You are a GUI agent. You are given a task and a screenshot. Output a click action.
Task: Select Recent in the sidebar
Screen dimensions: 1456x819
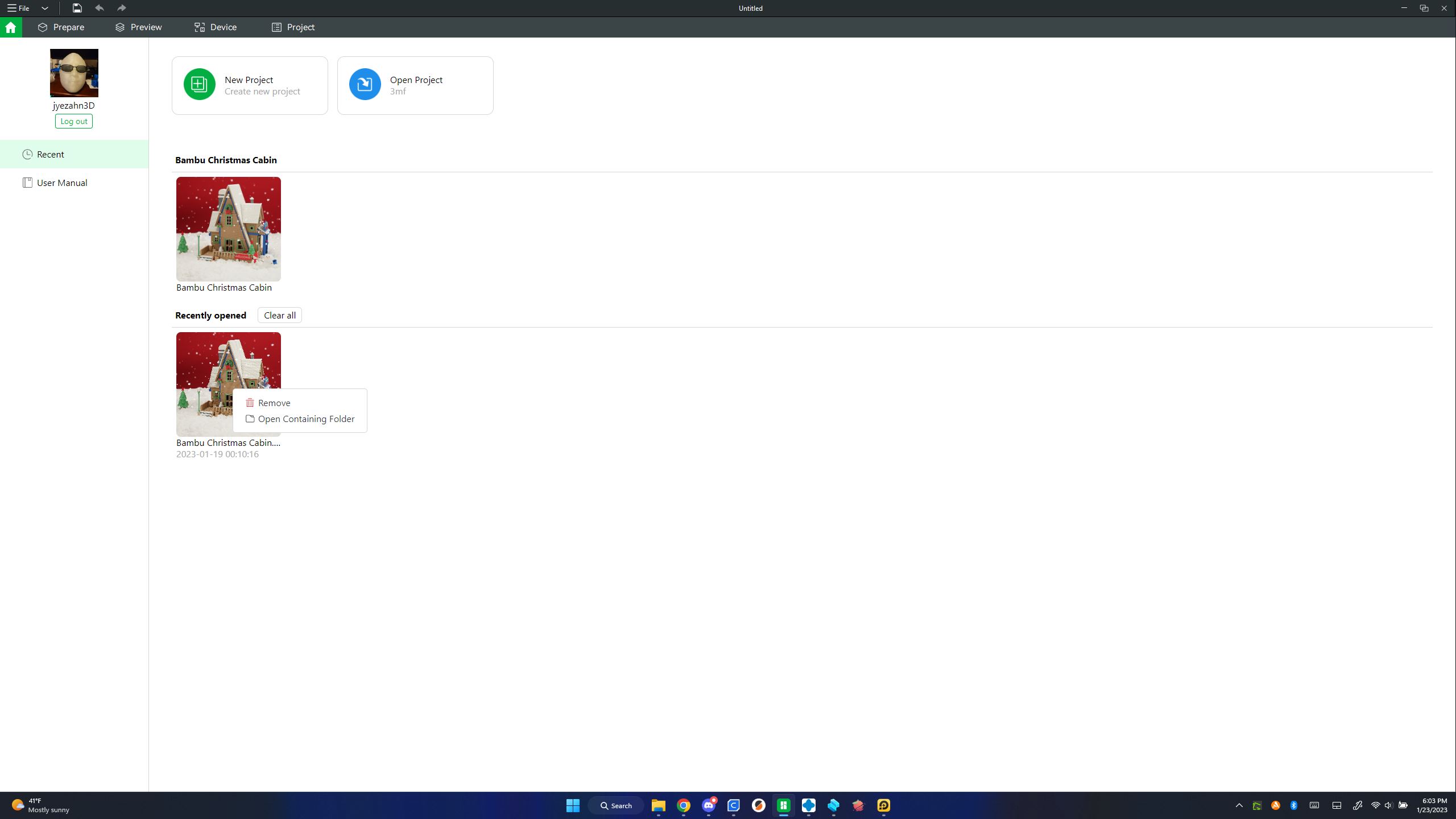coord(74,154)
